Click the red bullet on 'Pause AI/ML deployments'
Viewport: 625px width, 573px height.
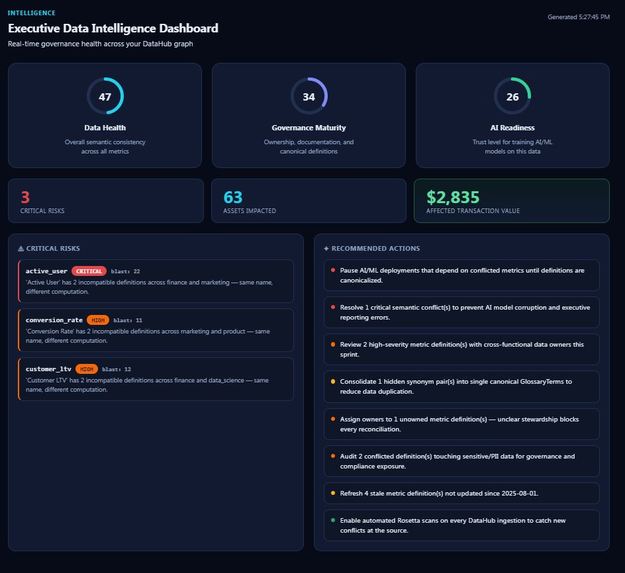[x=333, y=270]
